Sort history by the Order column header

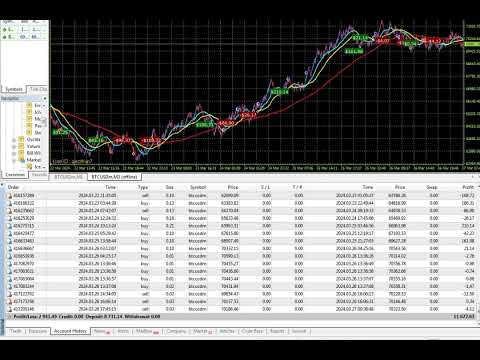tap(13, 187)
